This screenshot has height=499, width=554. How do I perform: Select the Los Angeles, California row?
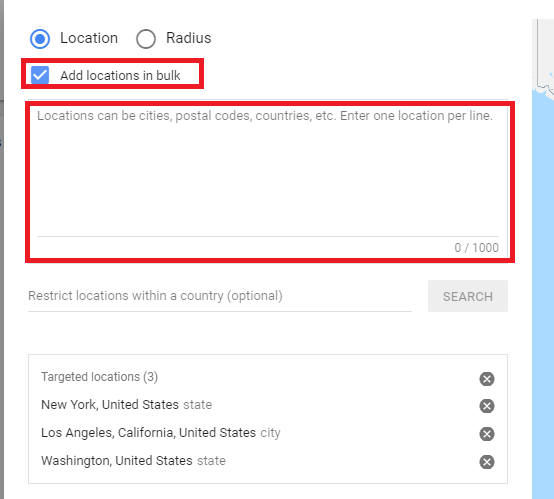click(x=268, y=433)
